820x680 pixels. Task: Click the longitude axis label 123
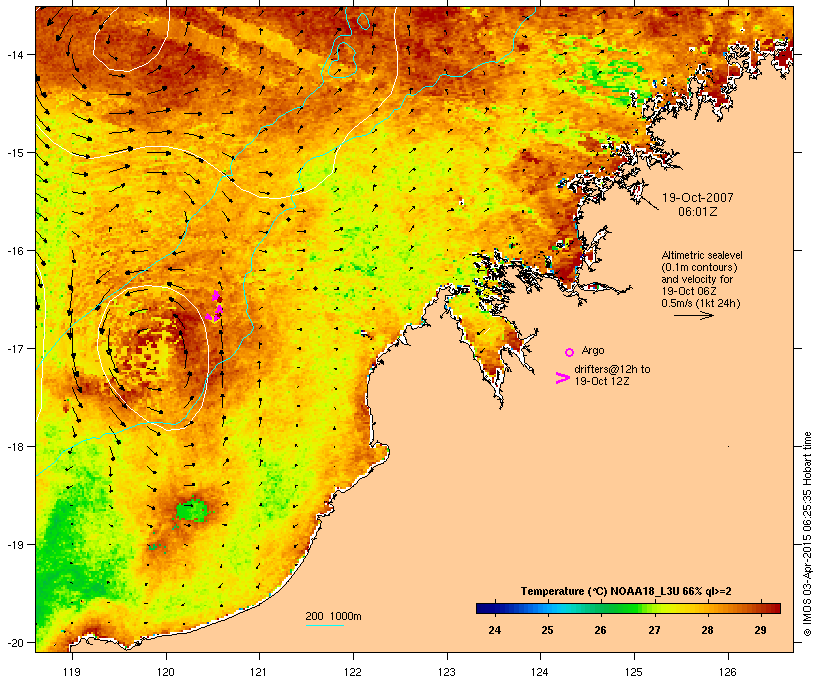click(447, 672)
